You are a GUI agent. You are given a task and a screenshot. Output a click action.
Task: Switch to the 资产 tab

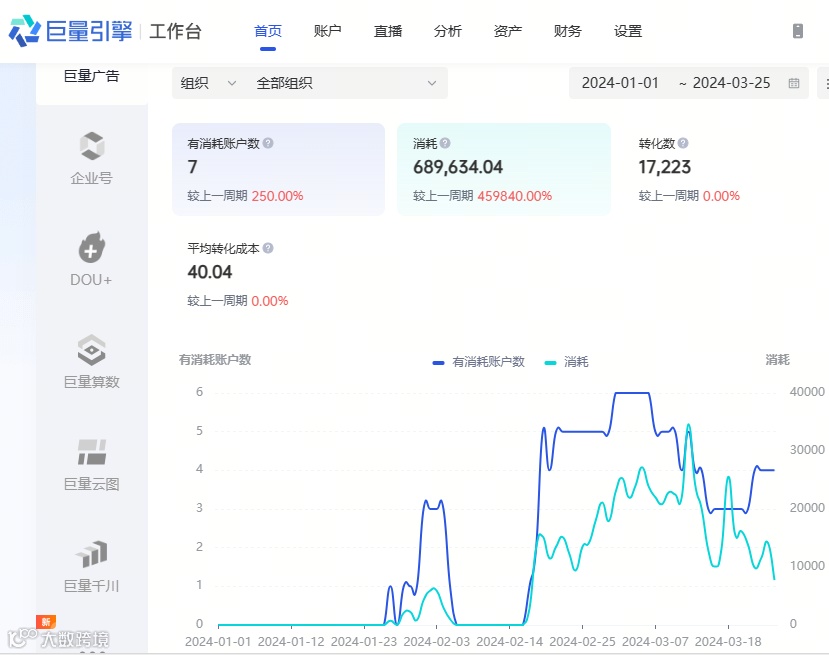tap(508, 31)
